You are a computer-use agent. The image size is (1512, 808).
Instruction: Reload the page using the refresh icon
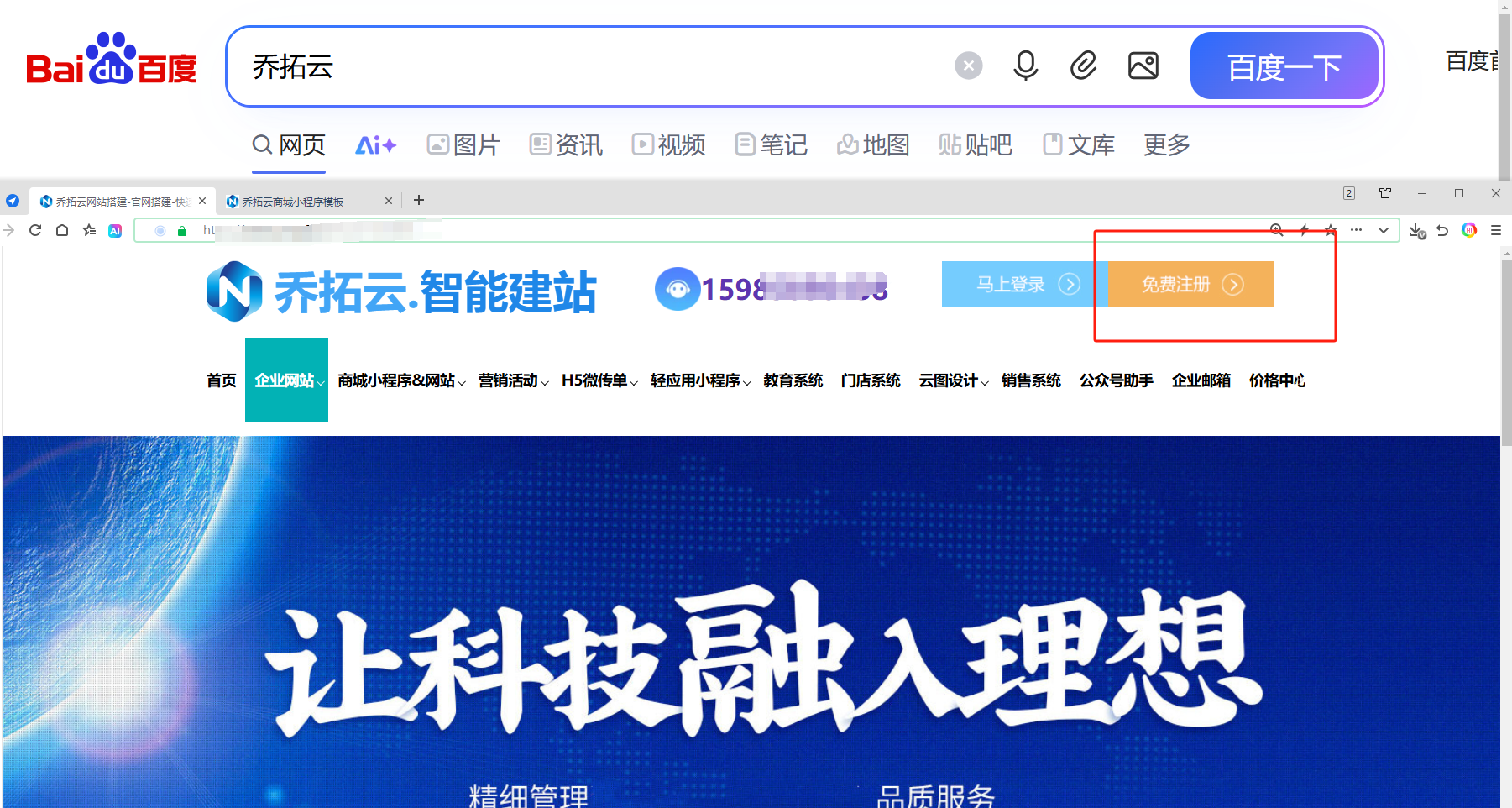click(x=34, y=230)
